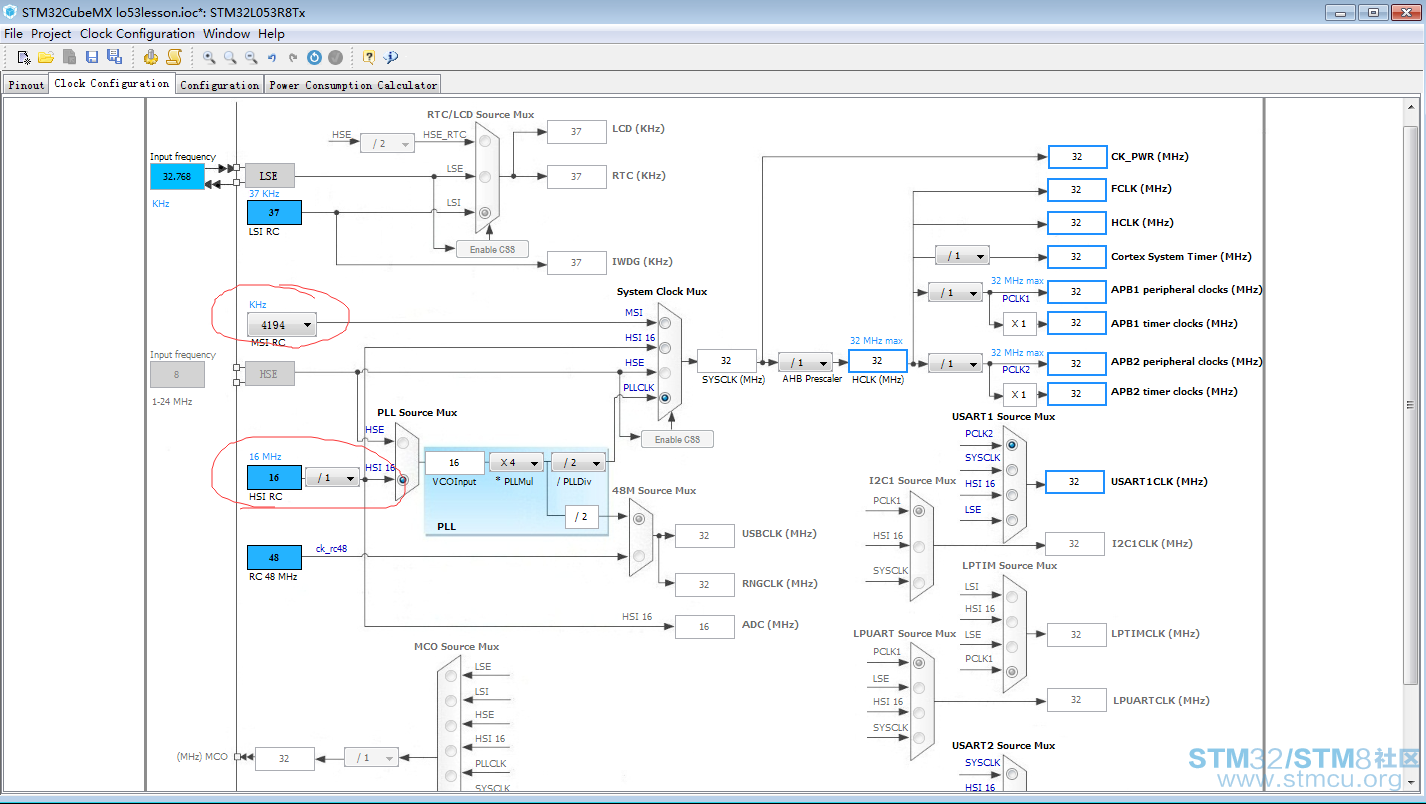Screen dimensions: 1426x804
Task: Click the LSE oscillator block
Action: [268, 176]
